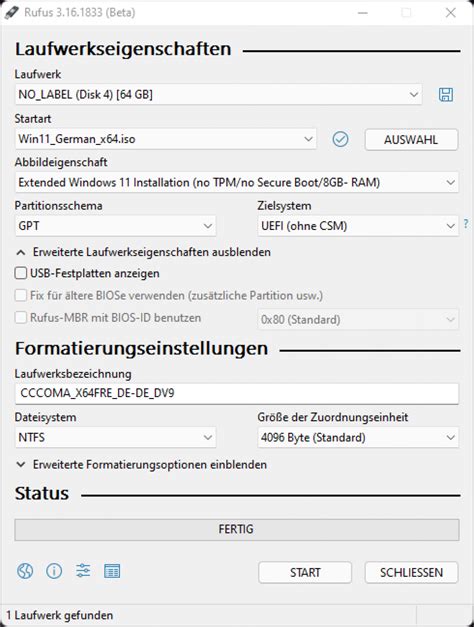Open the Größe der Zuordnungseinheit dropdown

(358, 437)
